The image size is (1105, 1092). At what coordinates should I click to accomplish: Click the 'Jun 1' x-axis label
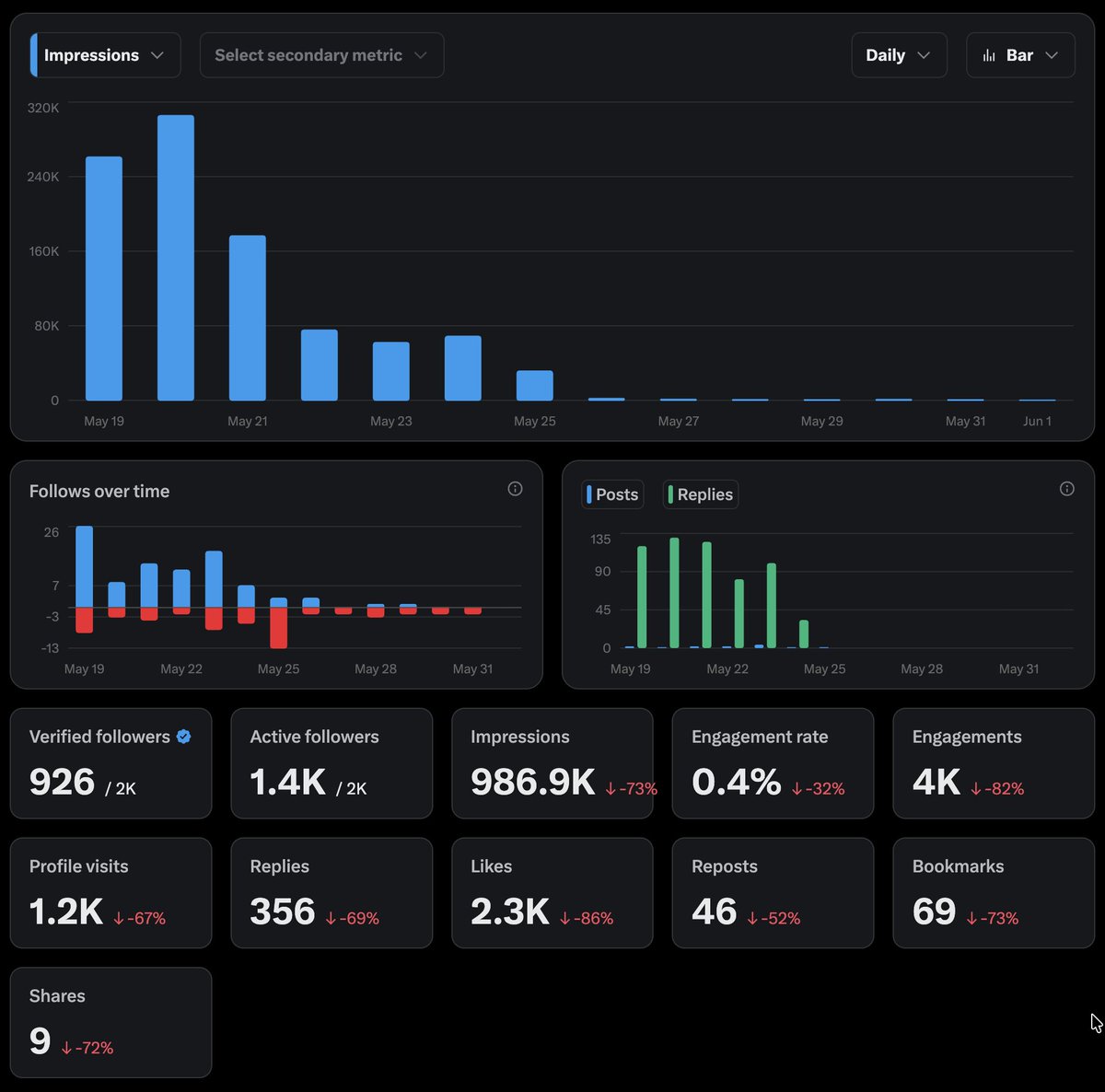point(1037,421)
